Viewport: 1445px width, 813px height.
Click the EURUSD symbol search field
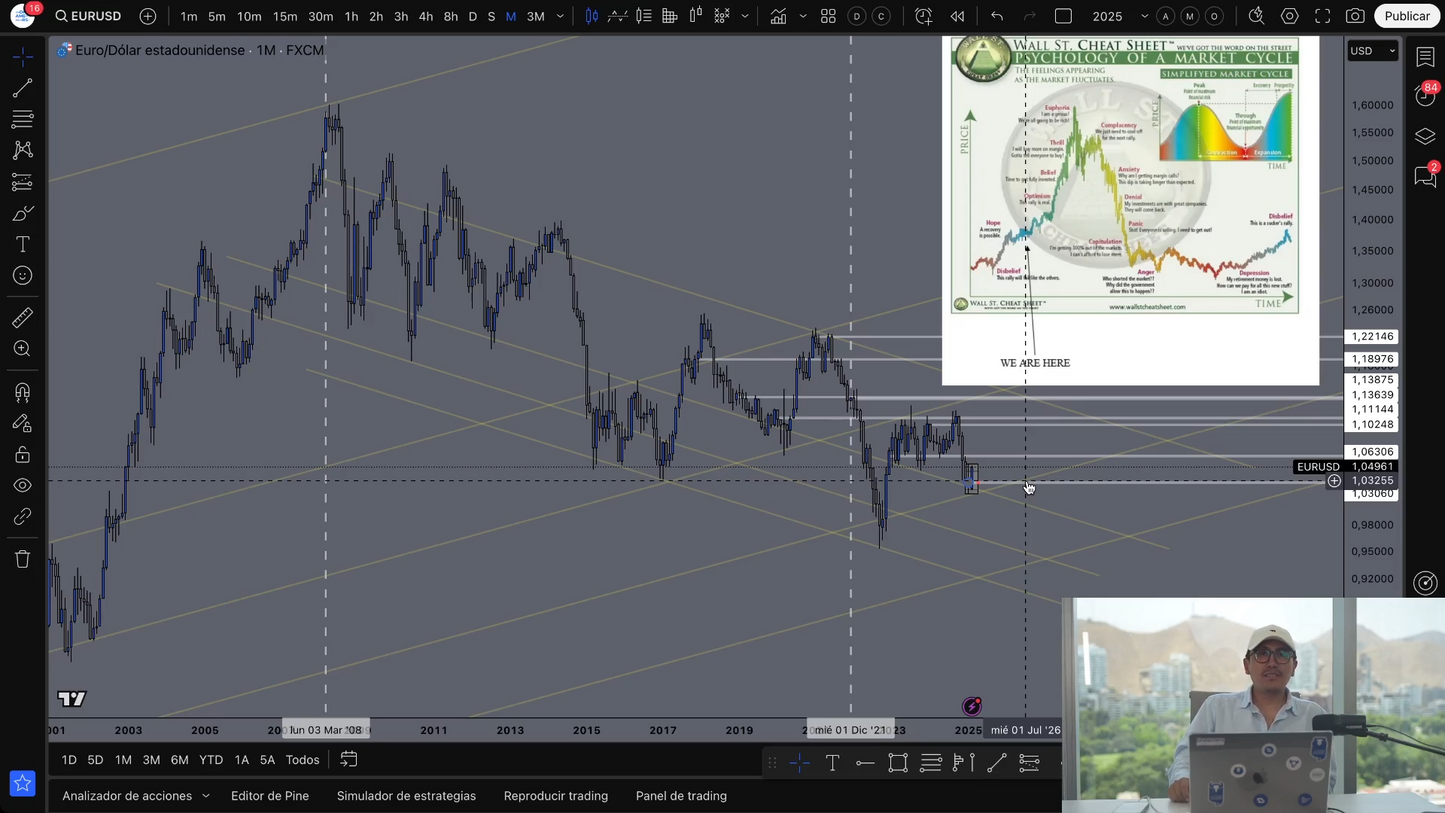pyautogui.click(x=88, y=16)
